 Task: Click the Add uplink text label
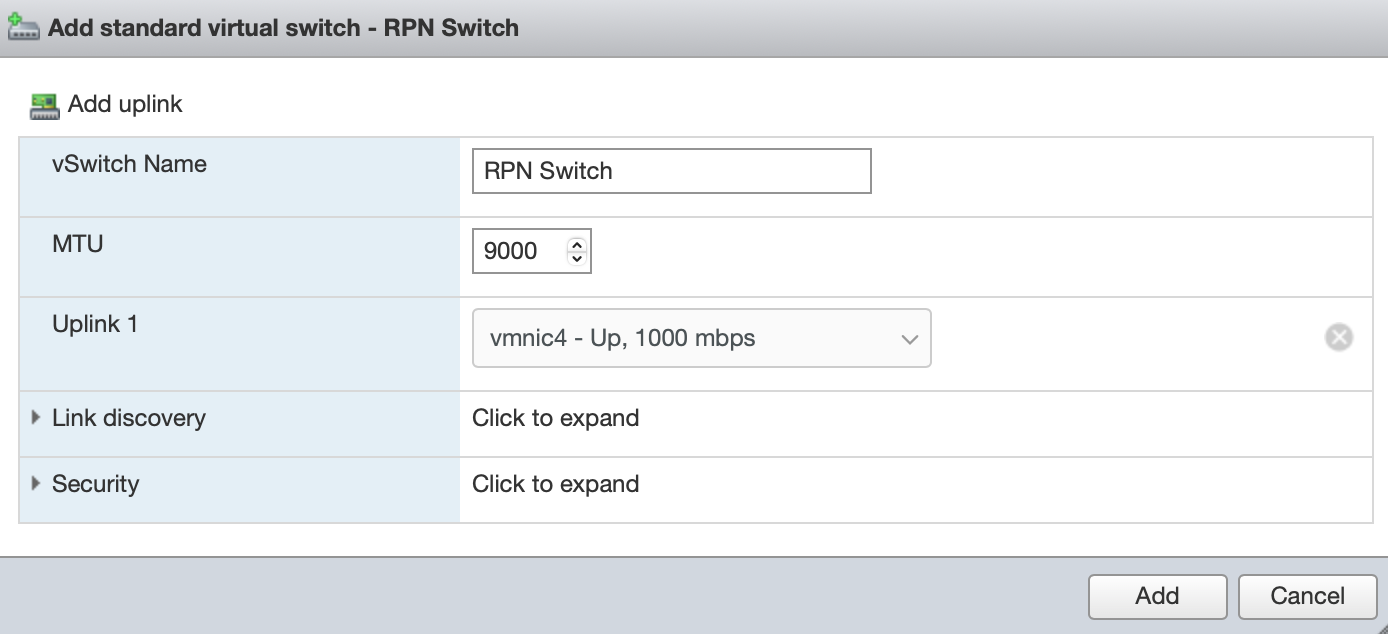(x=125, y=104)
